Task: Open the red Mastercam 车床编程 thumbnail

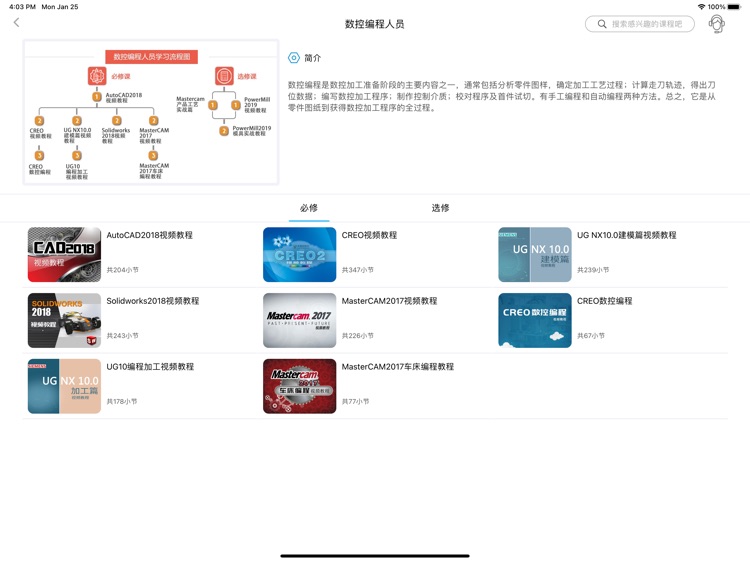Action: (299, 386)
